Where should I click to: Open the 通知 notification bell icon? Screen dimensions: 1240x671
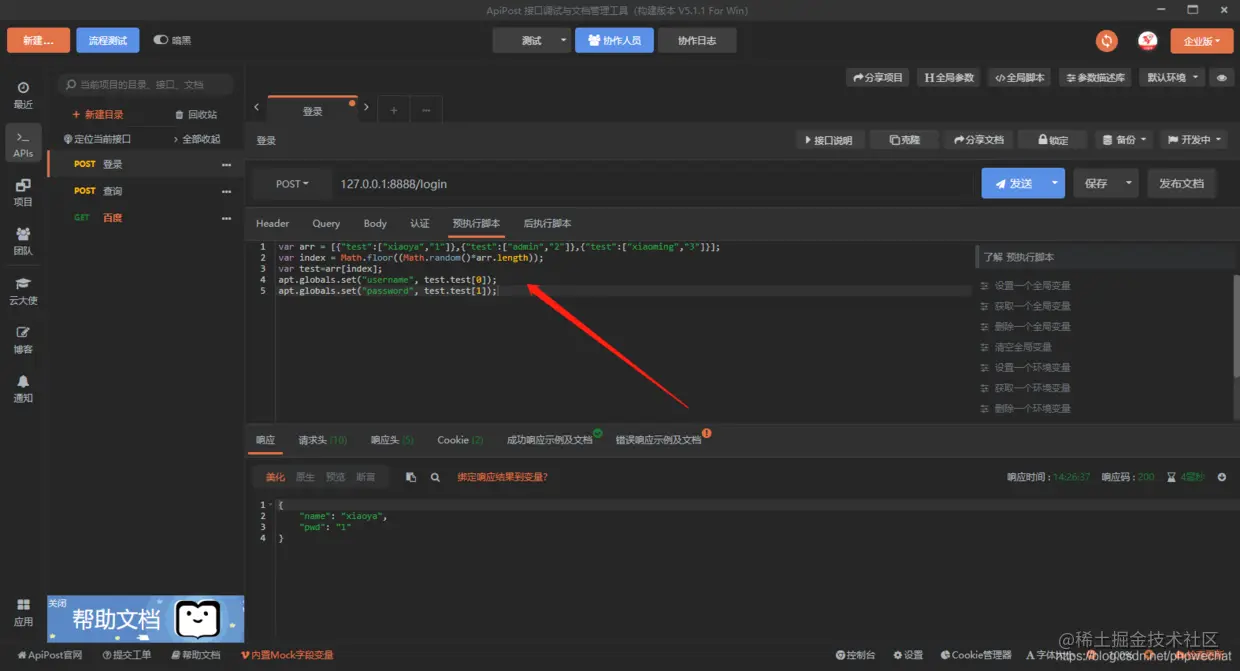(23, 388)
